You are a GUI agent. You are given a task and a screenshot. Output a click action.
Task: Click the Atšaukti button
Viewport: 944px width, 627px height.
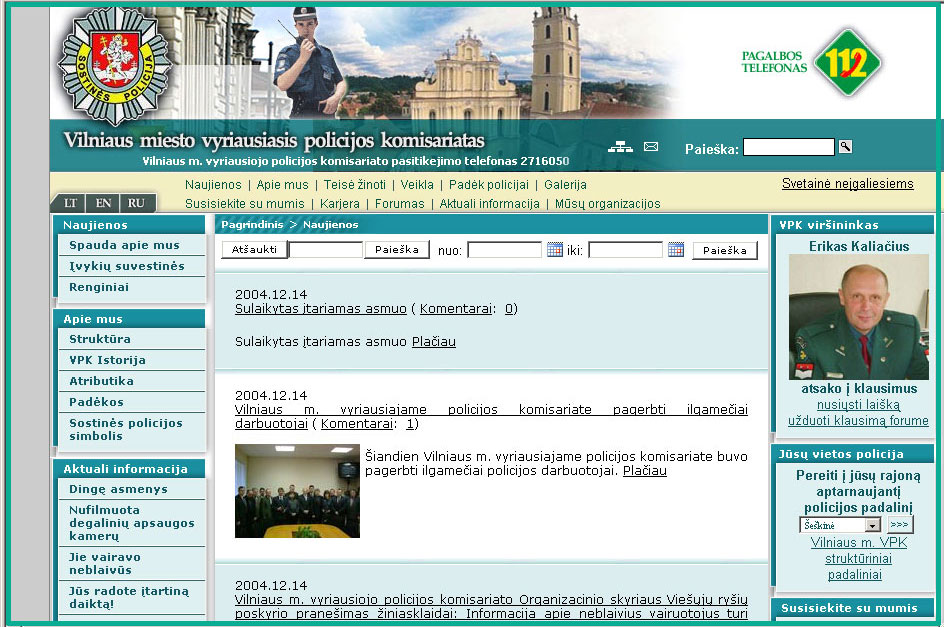[254, 250]
